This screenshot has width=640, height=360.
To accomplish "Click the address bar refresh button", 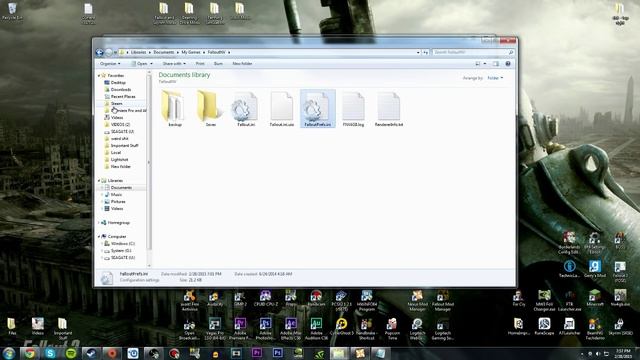I will pos(425,52).
